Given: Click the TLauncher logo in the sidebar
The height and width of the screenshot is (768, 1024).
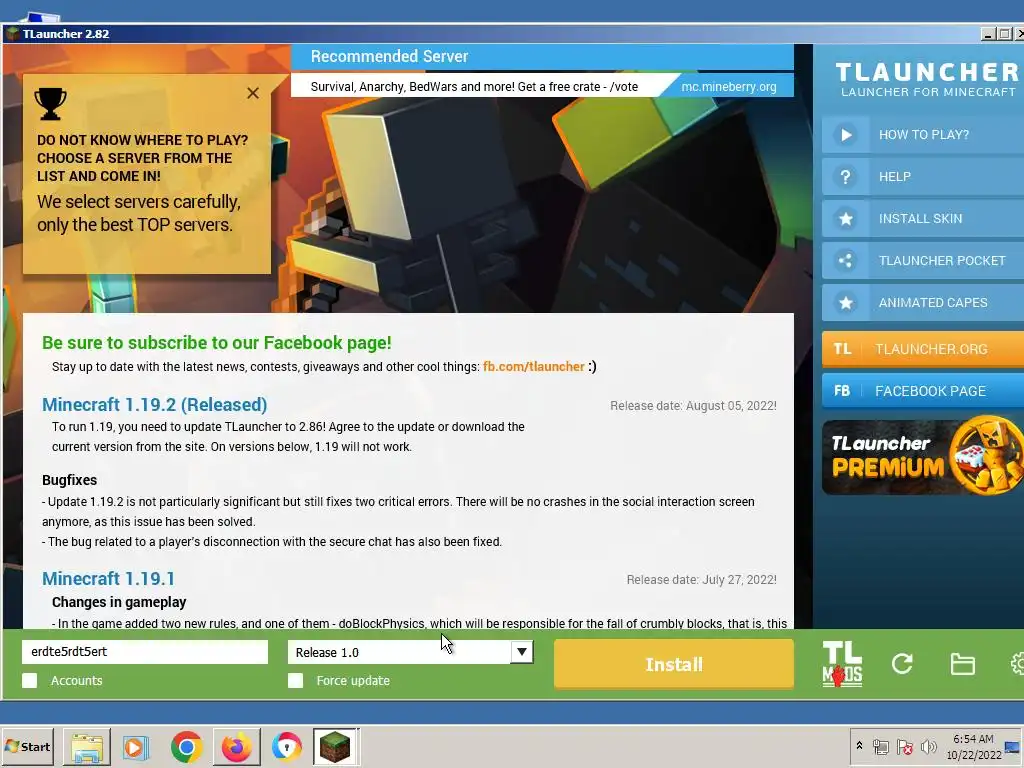Looking at the screenshot, I should pos(927,80).
